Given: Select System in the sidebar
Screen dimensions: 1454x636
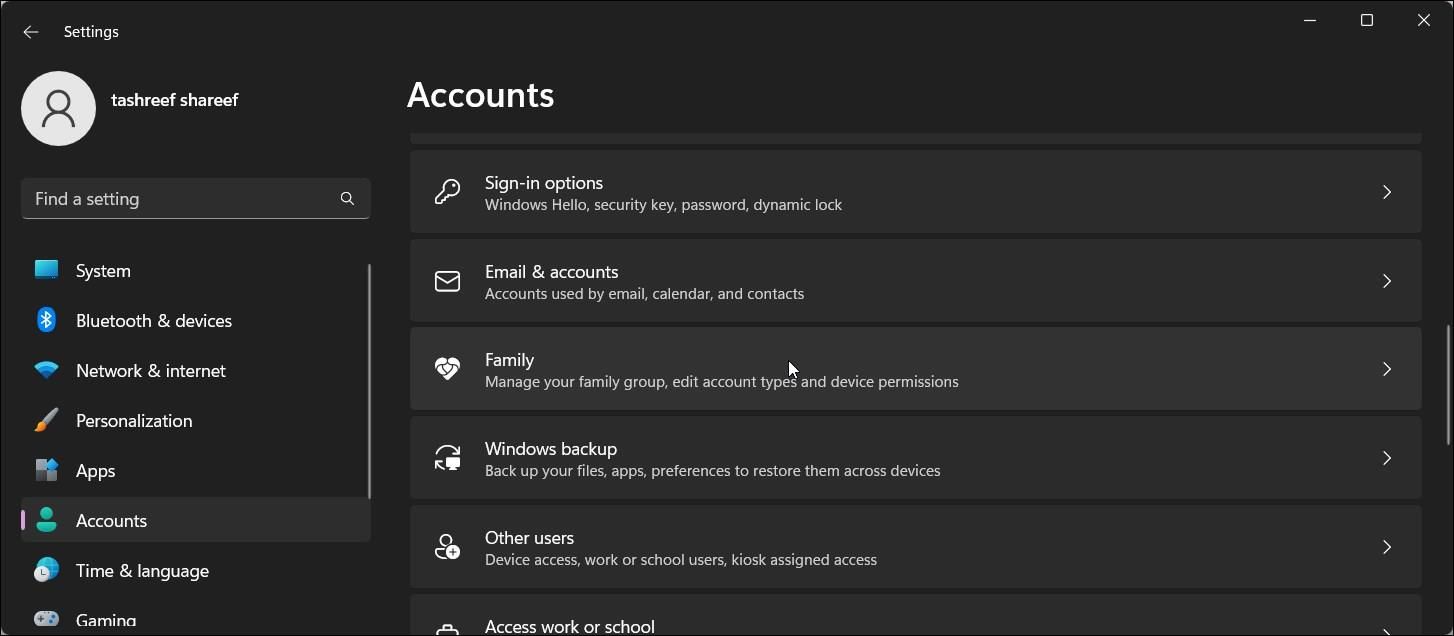Looking at the screenshot, I should (x=103, y=271).
